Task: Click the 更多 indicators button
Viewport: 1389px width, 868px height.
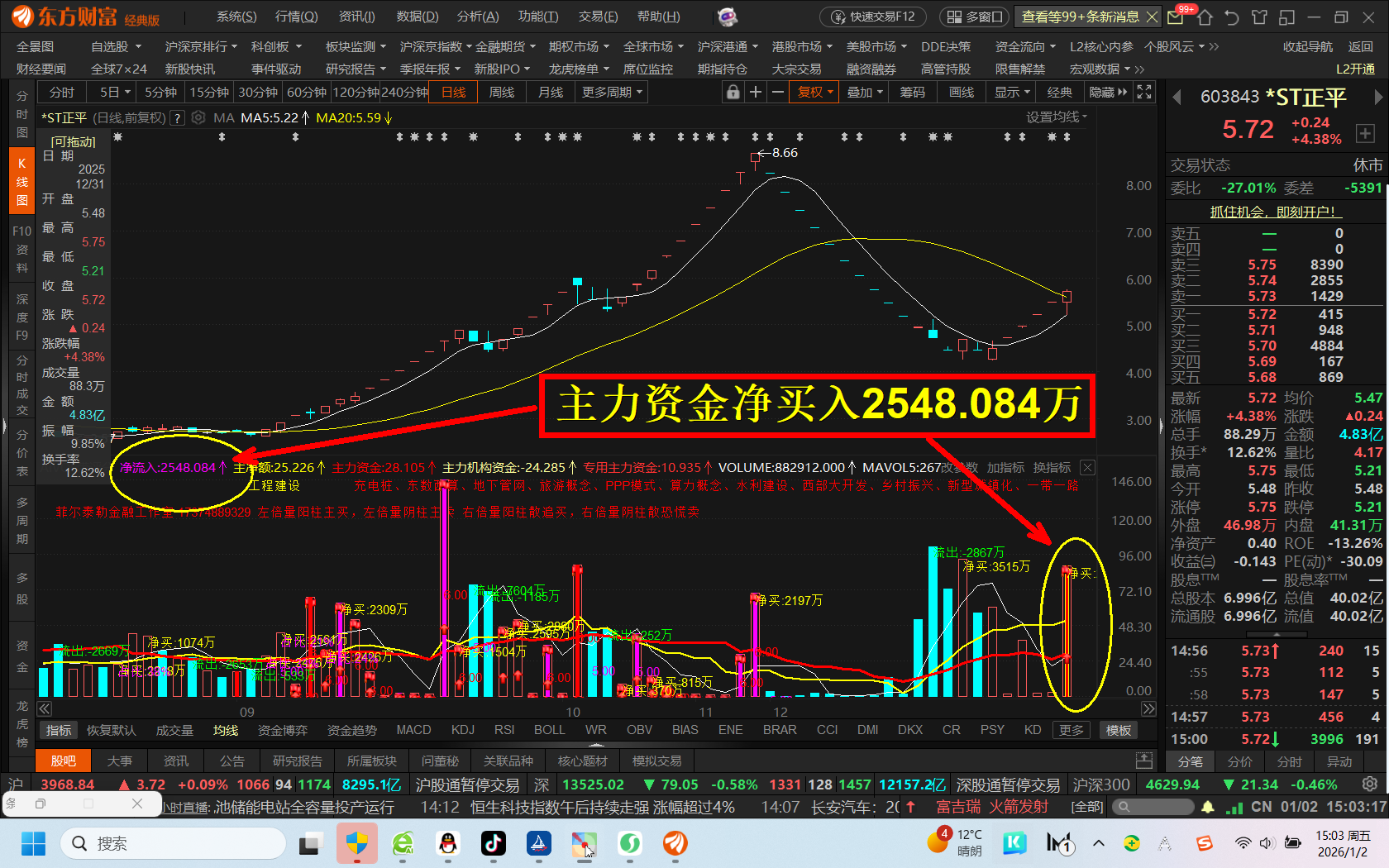Action: tap(1072, 730)
